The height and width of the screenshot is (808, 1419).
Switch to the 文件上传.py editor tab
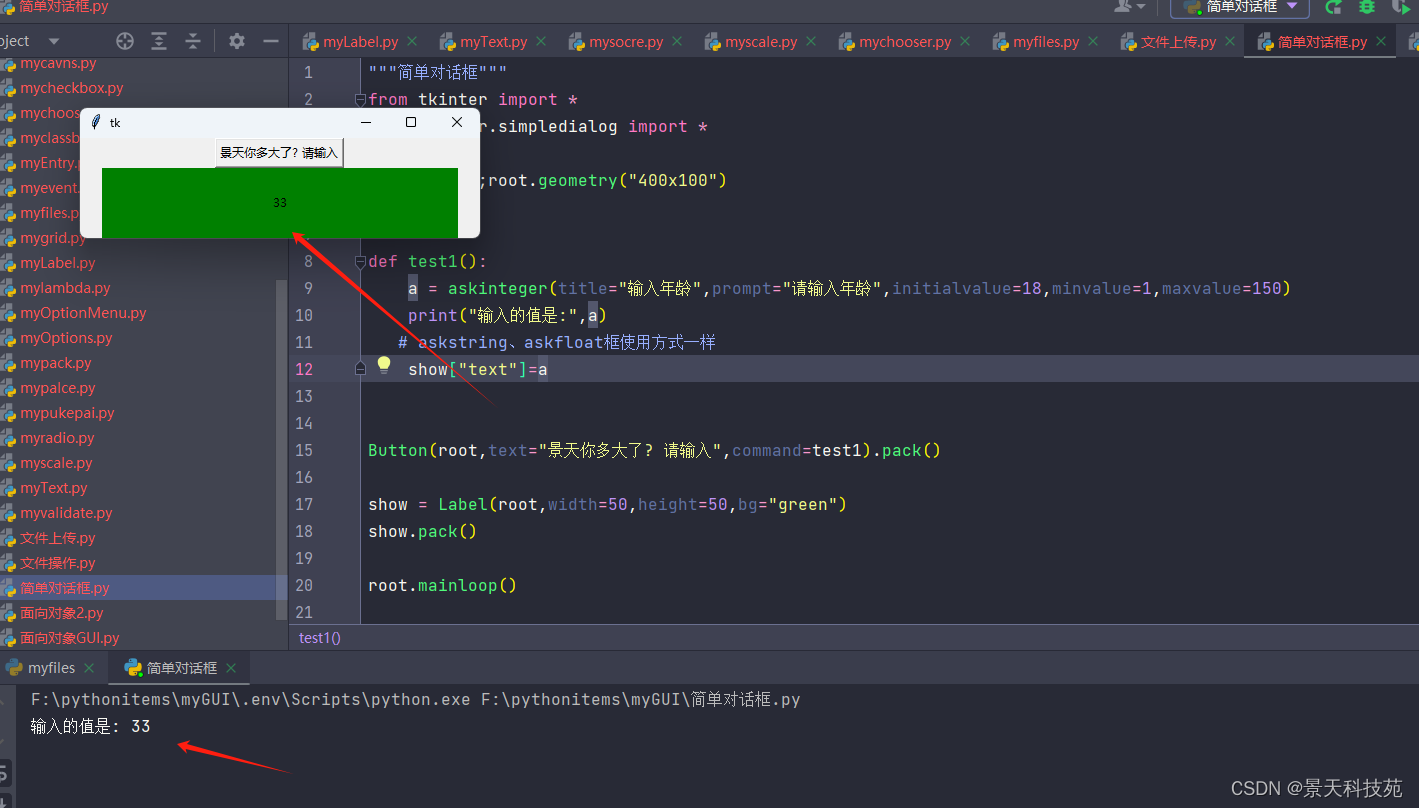[x=1178, y=42]
